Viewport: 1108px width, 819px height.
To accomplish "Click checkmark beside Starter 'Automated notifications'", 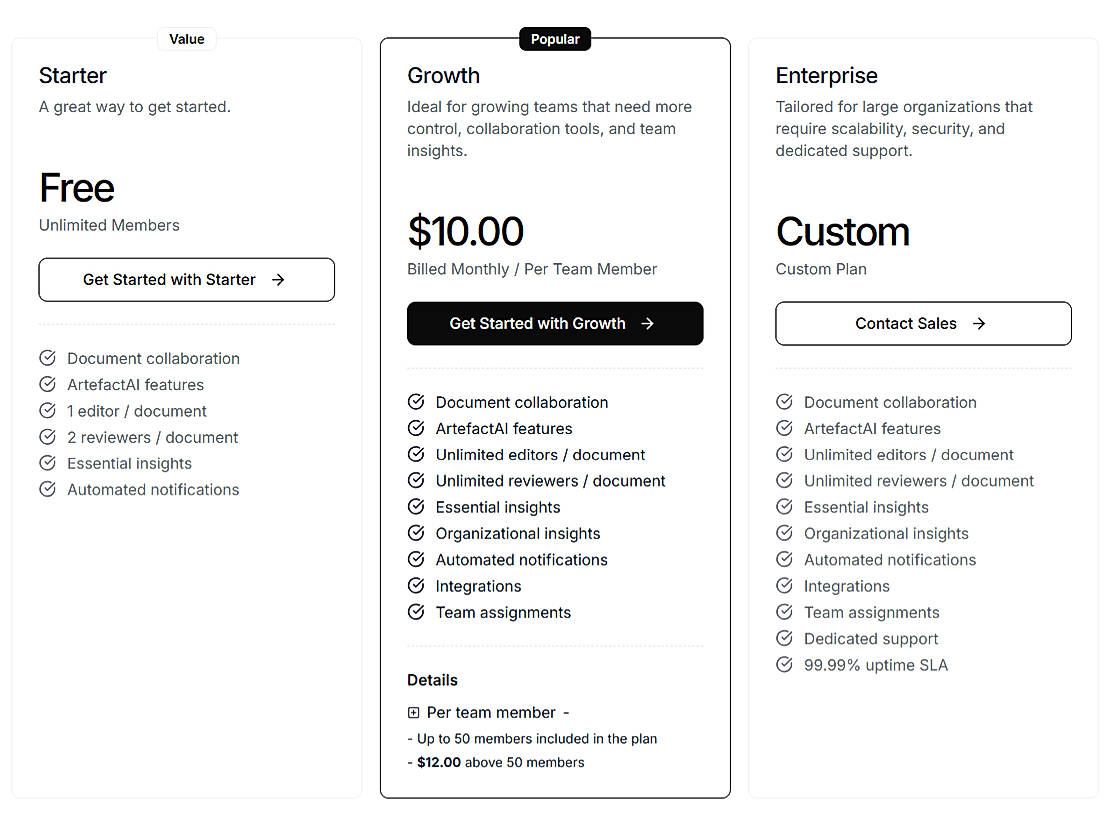I will 47,489.
